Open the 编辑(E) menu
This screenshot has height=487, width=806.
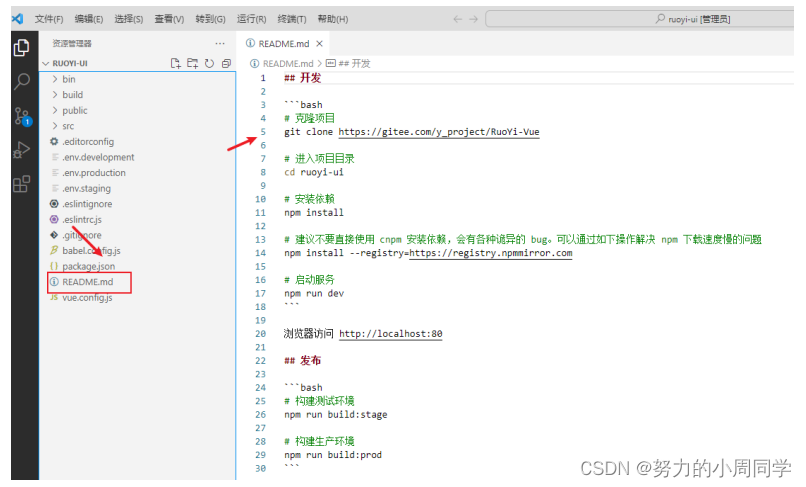[x=89, y=19]
